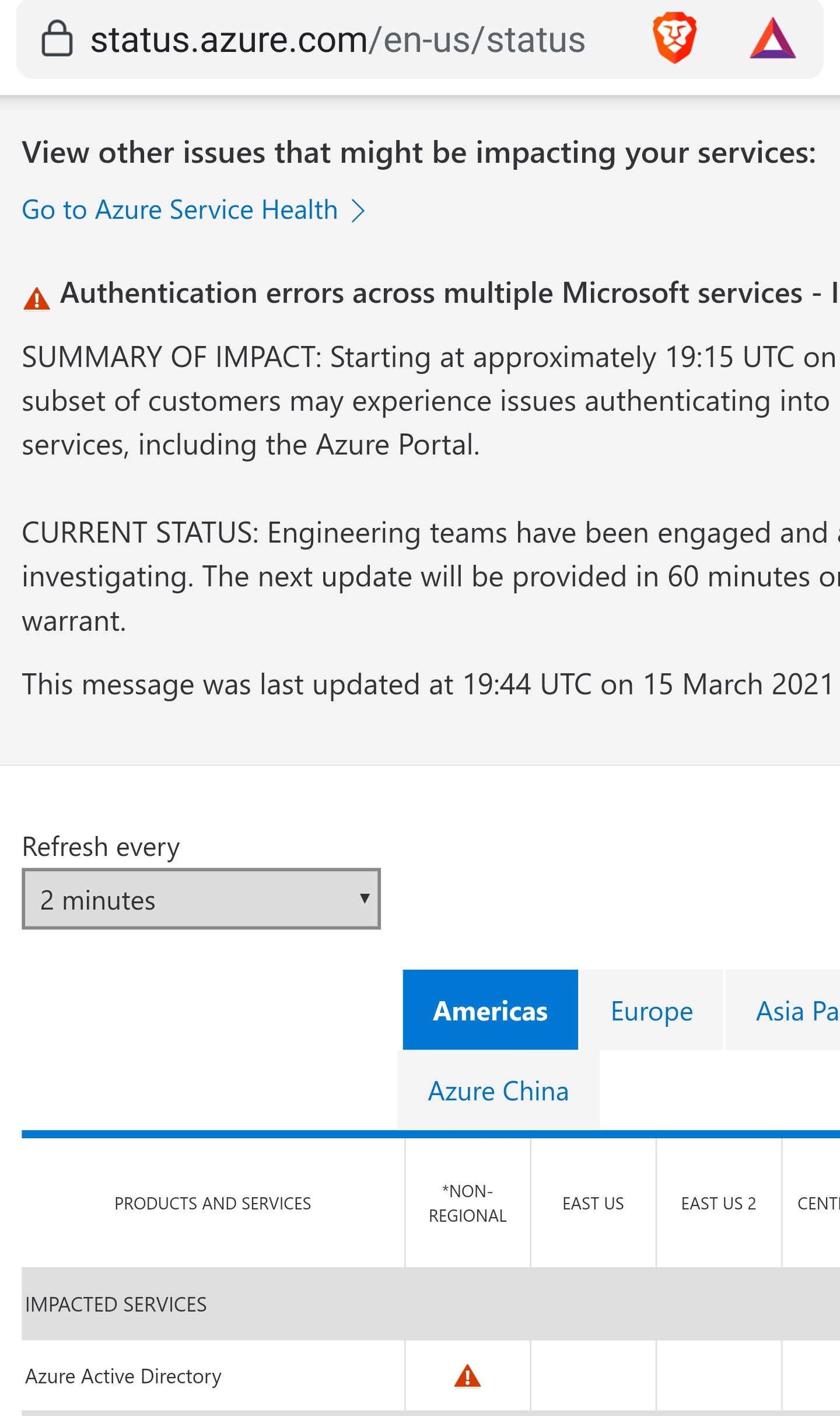Open the Asia Pacific tab
Screen dimensions: 840x1416
[783, 1010]
